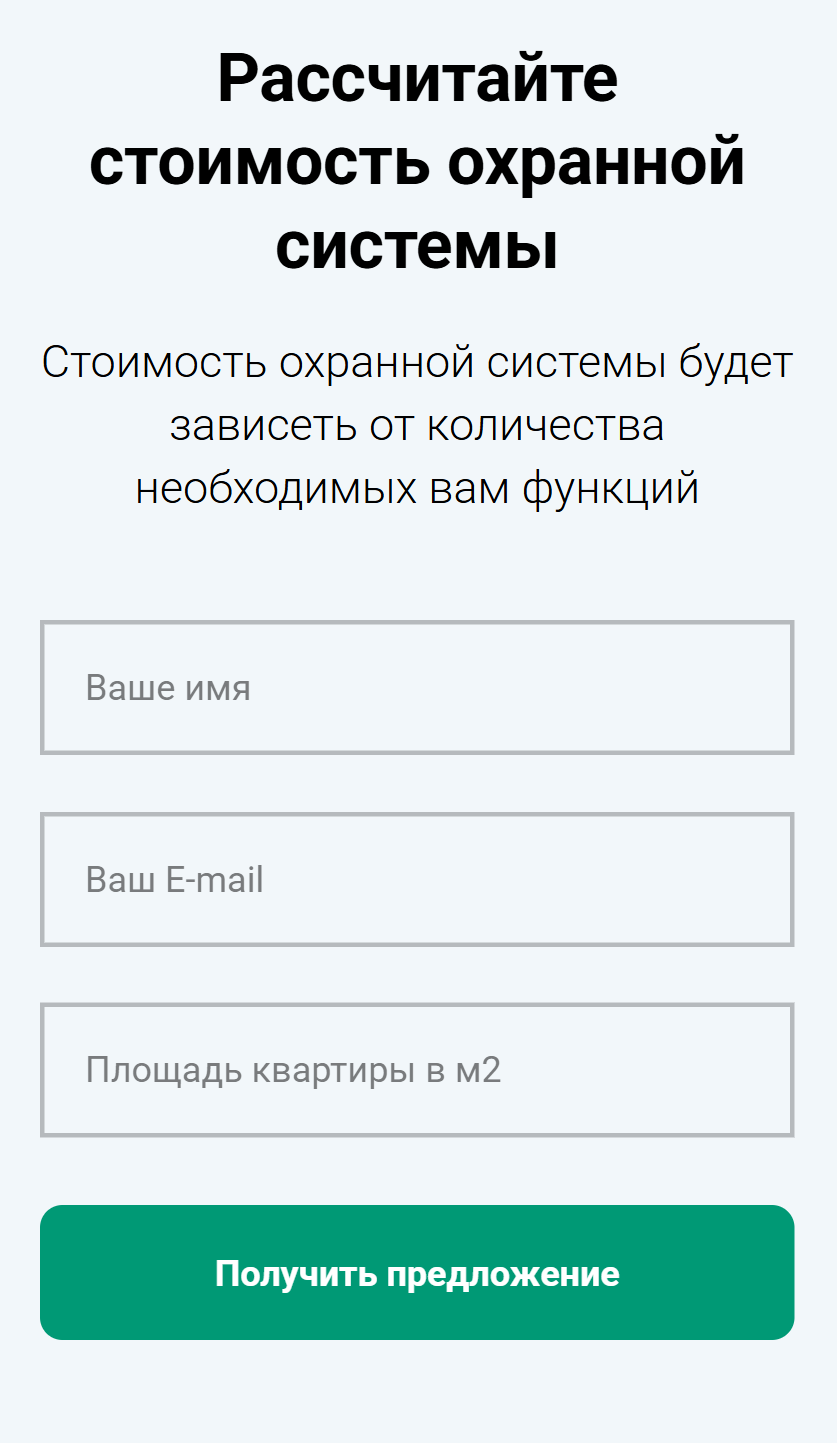Click the word "Получить" on green button
The image size is (837, 1443).
(x=295, y=1274)
